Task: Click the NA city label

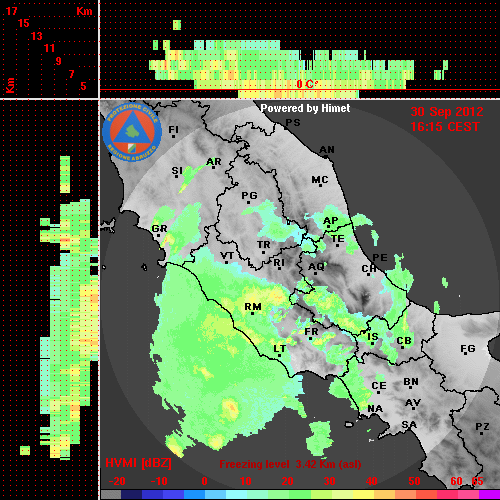Action: point(375,409)
